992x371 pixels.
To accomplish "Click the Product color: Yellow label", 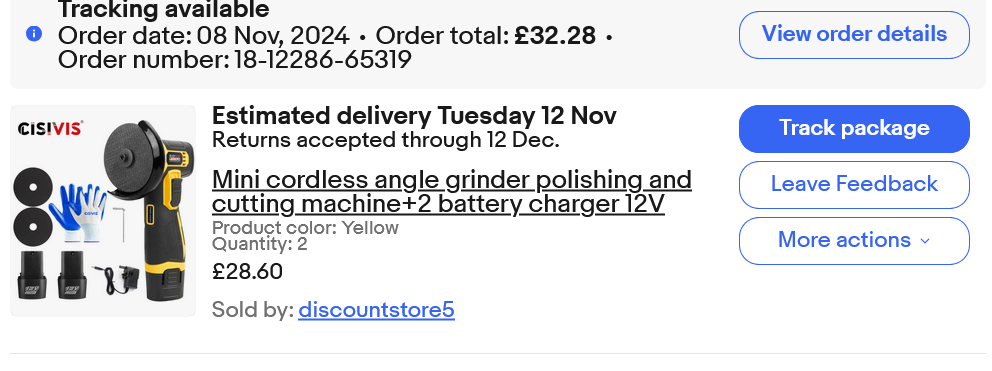I will pos(305,228).
